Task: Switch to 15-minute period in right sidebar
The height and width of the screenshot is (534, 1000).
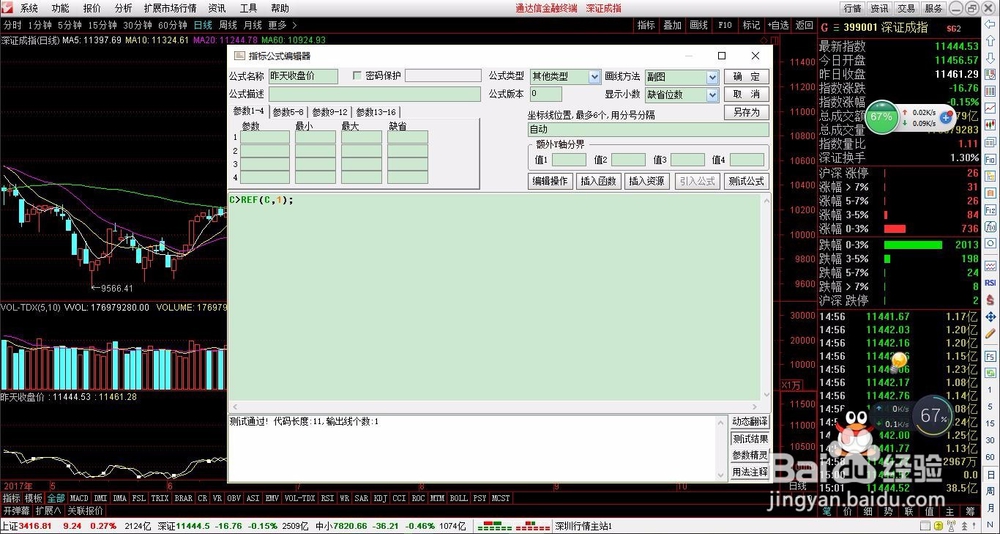Action: click(990, 423)
